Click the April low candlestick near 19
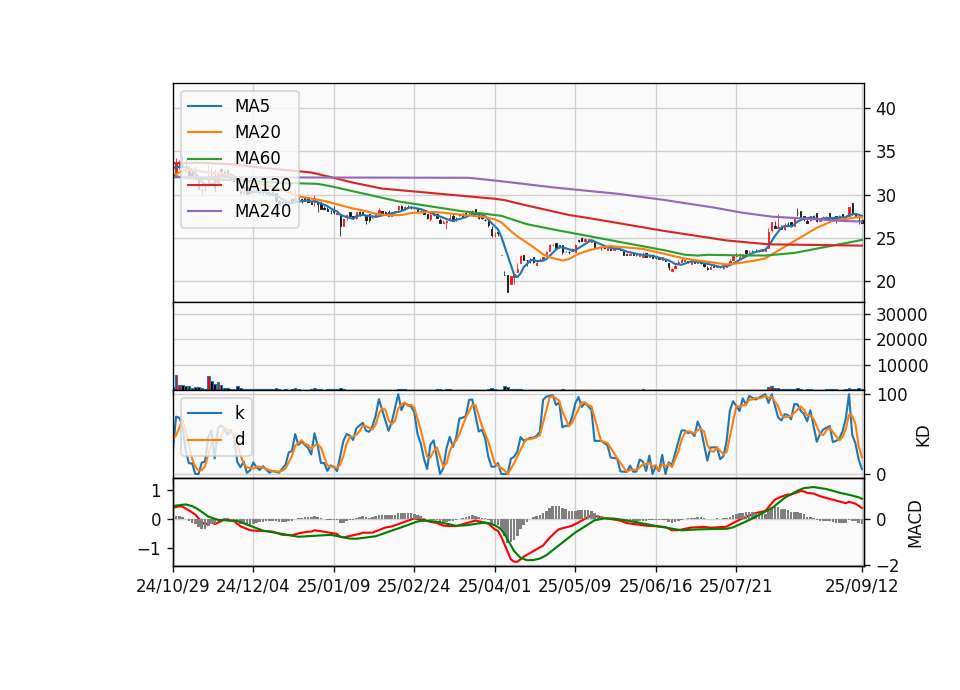The width and height of the screenshot is (960, 690). [508, 283]
